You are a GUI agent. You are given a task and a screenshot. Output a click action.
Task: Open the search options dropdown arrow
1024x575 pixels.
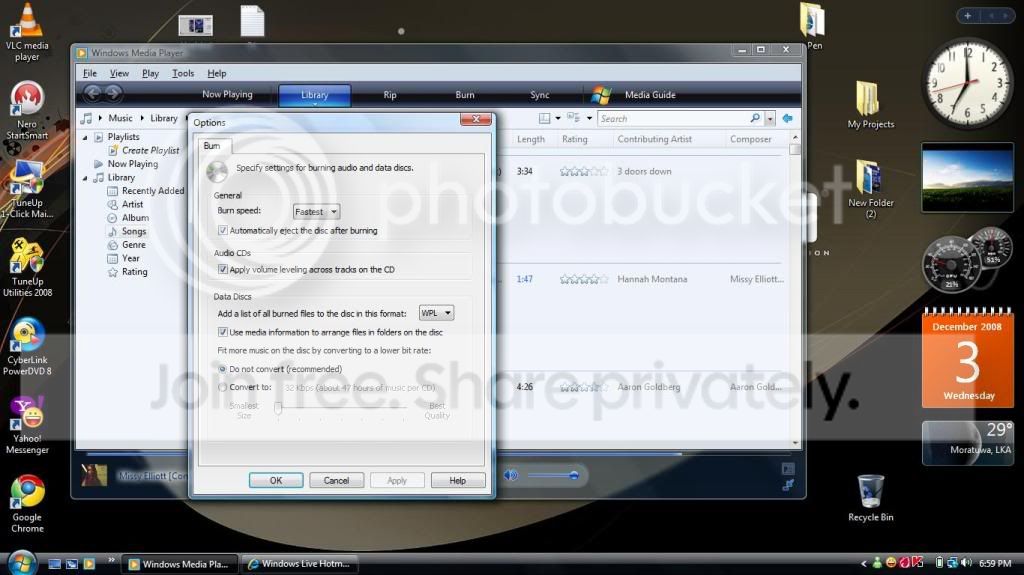coord(771,119)
